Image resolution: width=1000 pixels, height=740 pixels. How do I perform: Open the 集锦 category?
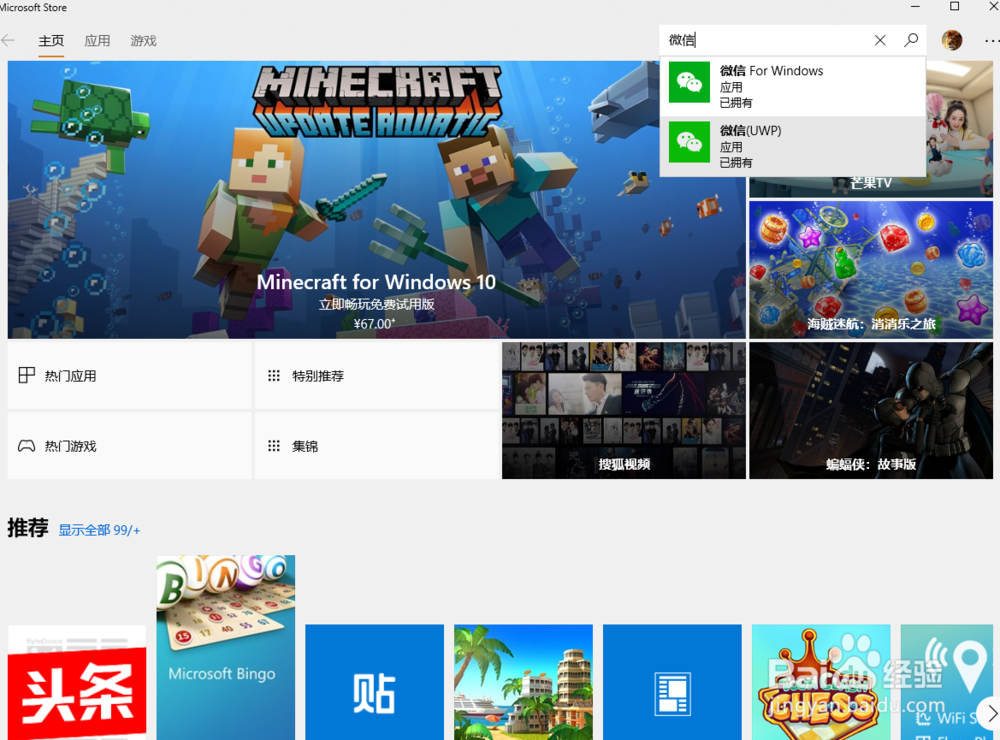coord(377,446)
